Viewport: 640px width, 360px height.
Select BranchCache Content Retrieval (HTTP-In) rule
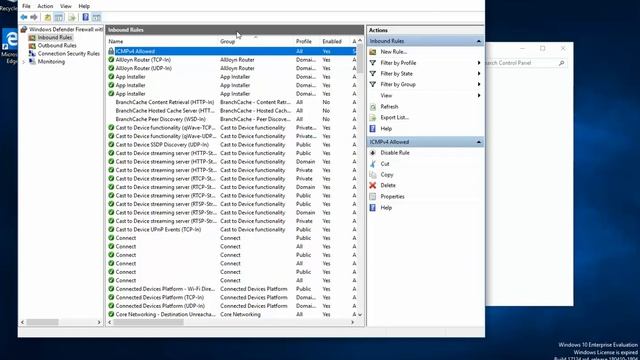pyautogui.click(x=231, y=102)
